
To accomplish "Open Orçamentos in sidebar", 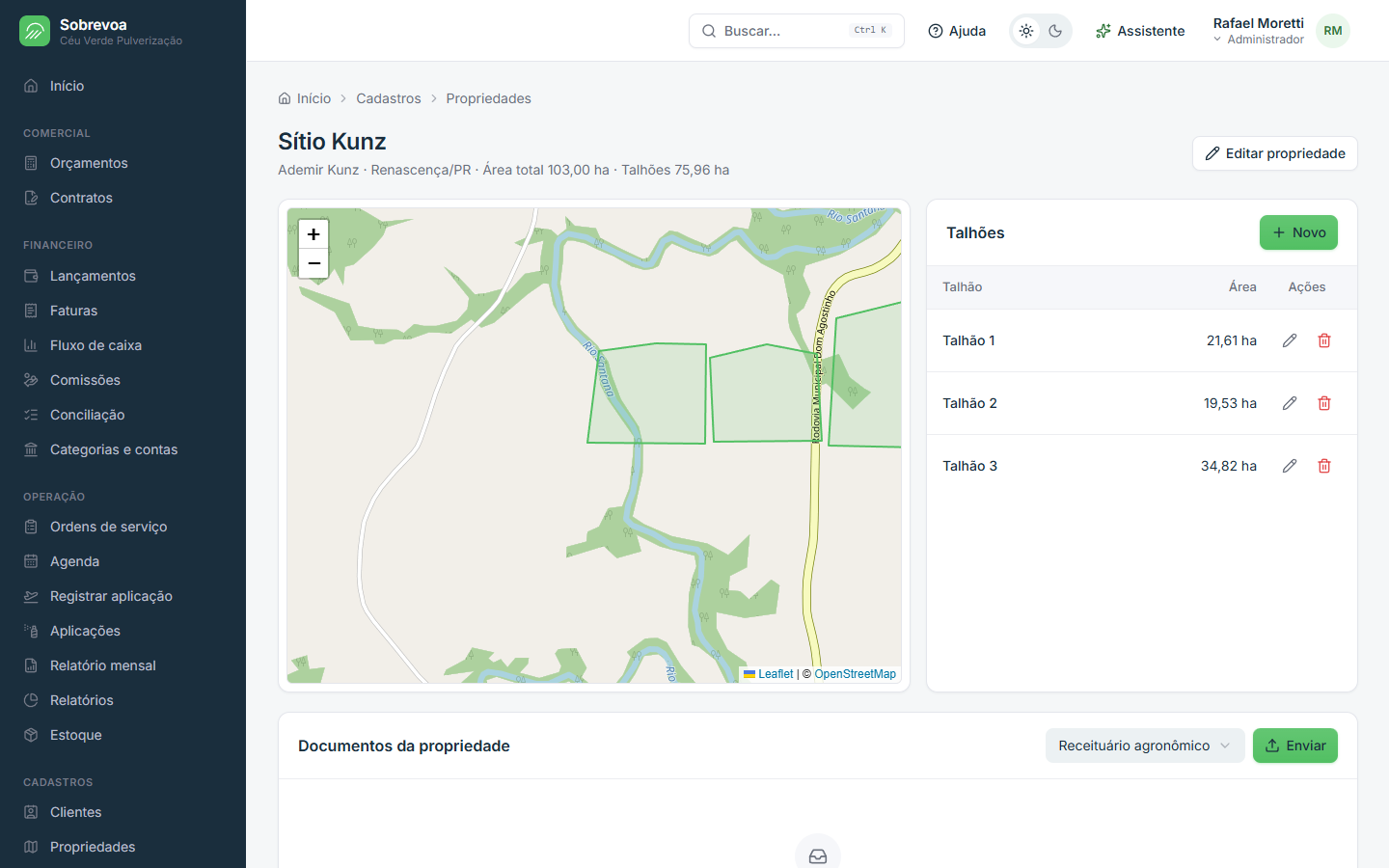I will [123, 163].
